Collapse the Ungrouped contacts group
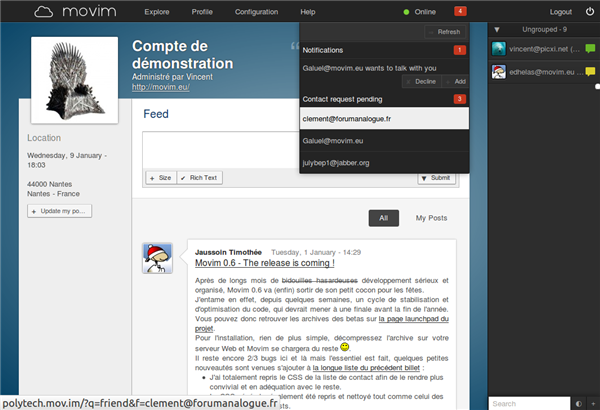The height and width of the screenshot is (410, 600). [x=498, y=30]
